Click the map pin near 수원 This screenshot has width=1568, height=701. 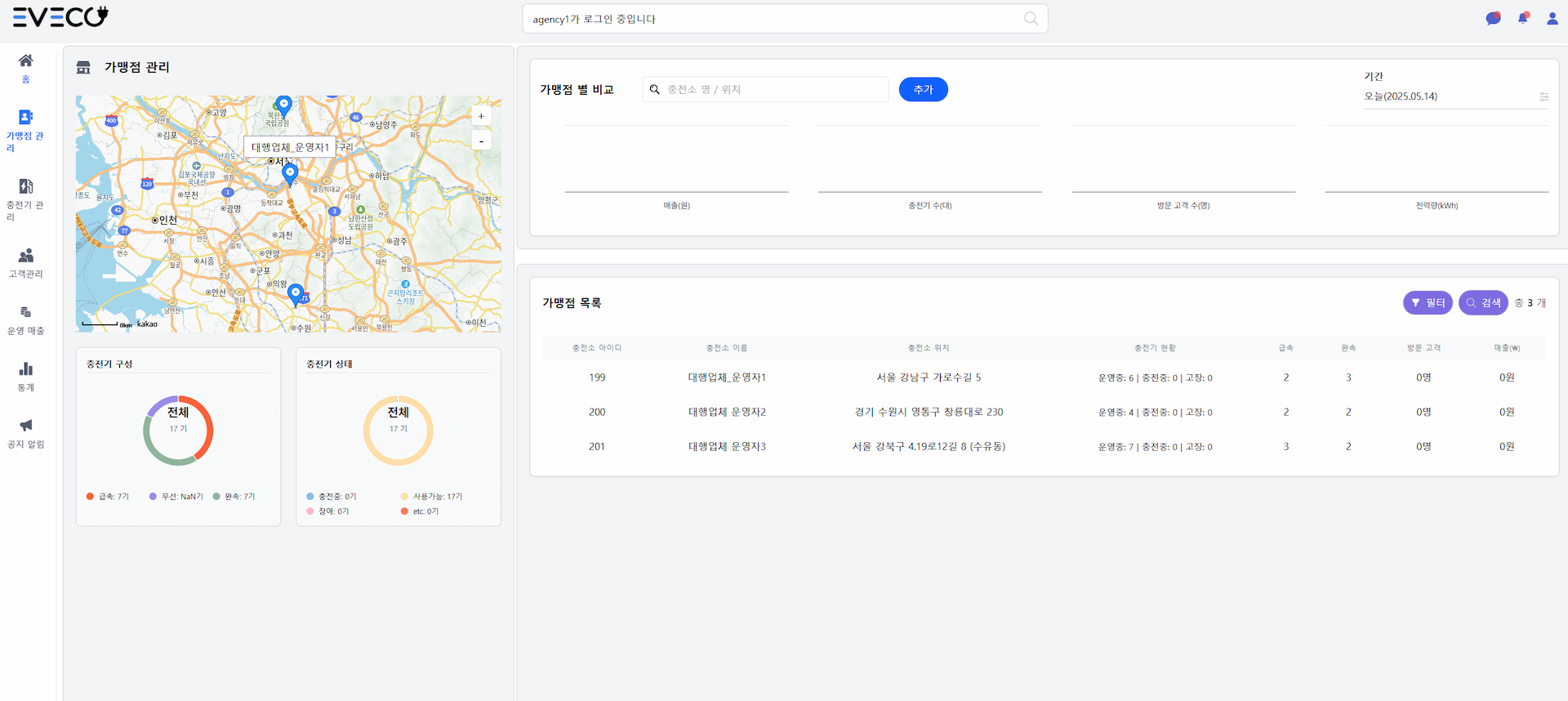(x=296, y=294)
